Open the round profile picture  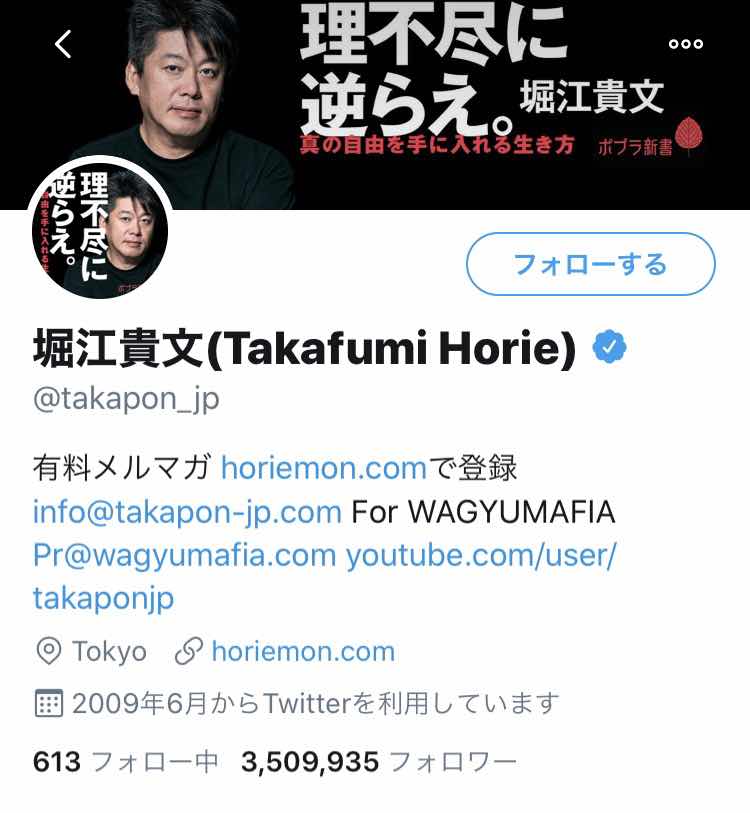[100, 228]
